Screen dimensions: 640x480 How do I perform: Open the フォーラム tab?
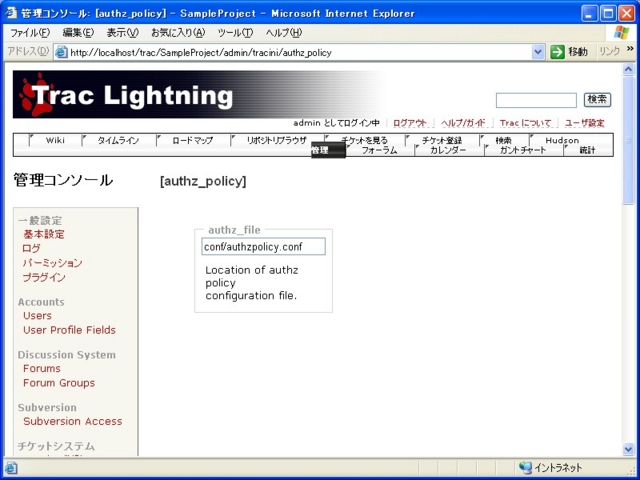[379, 151]
